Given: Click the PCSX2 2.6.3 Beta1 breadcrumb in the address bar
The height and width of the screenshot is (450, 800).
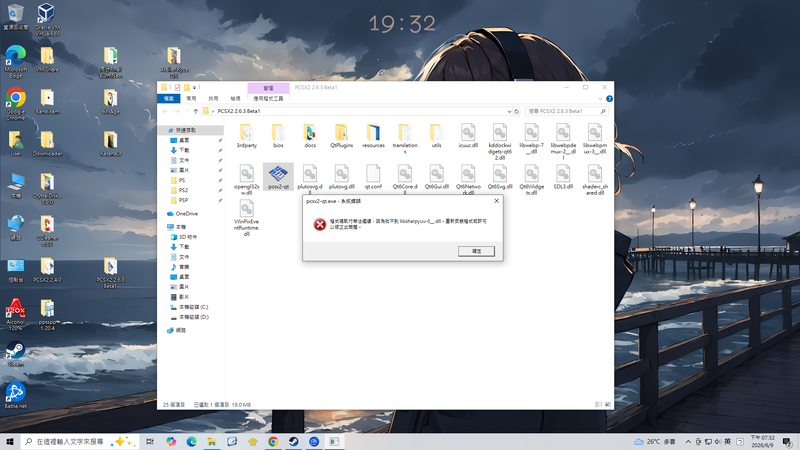Looking at the screenshot, I should 239,111.
